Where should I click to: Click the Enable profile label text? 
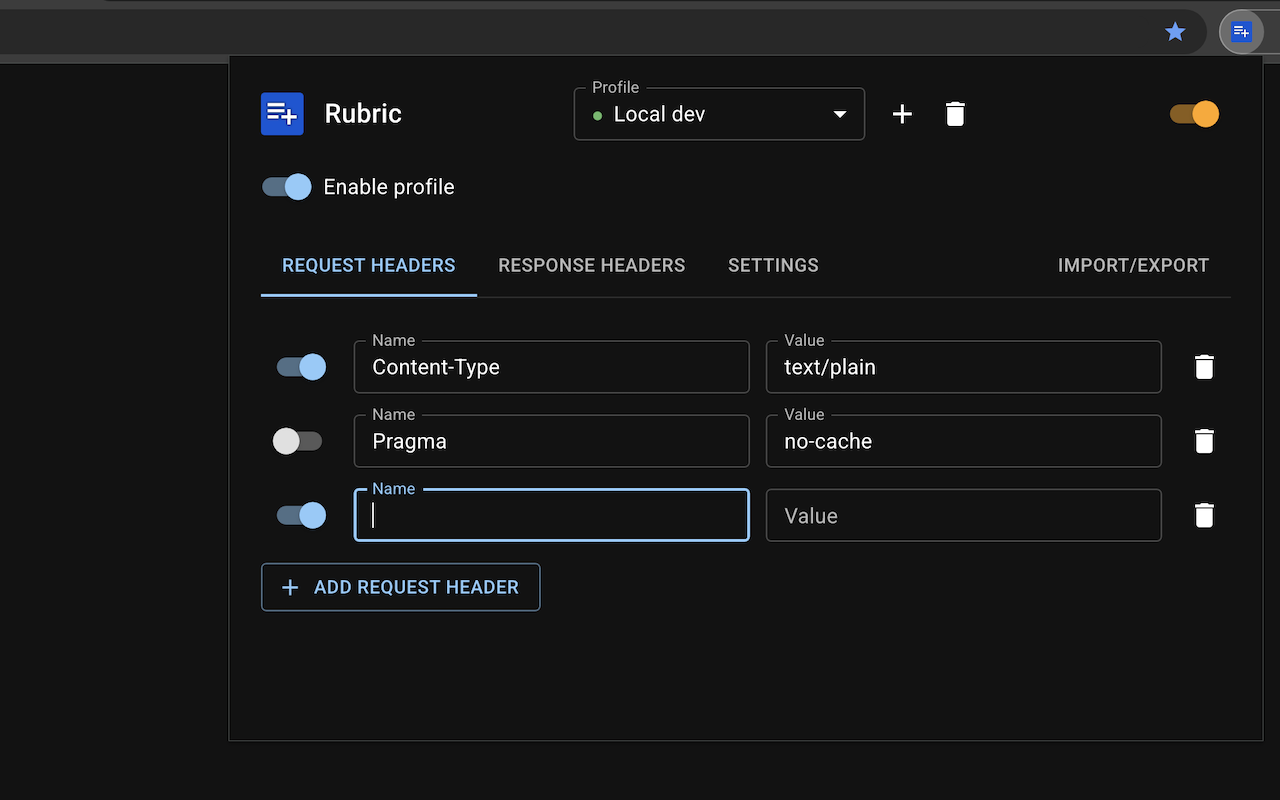pyautogui.click(x=389, y=187)
